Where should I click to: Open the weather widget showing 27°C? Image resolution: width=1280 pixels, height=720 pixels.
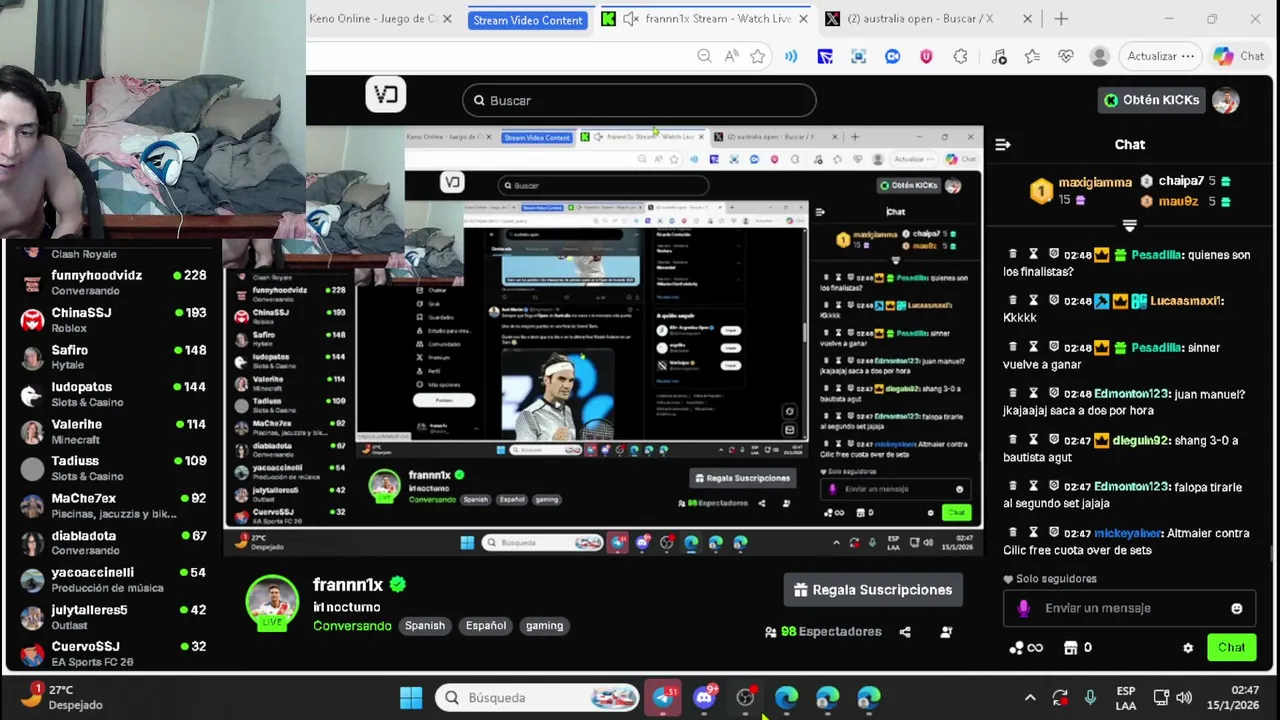click(60, 698)
